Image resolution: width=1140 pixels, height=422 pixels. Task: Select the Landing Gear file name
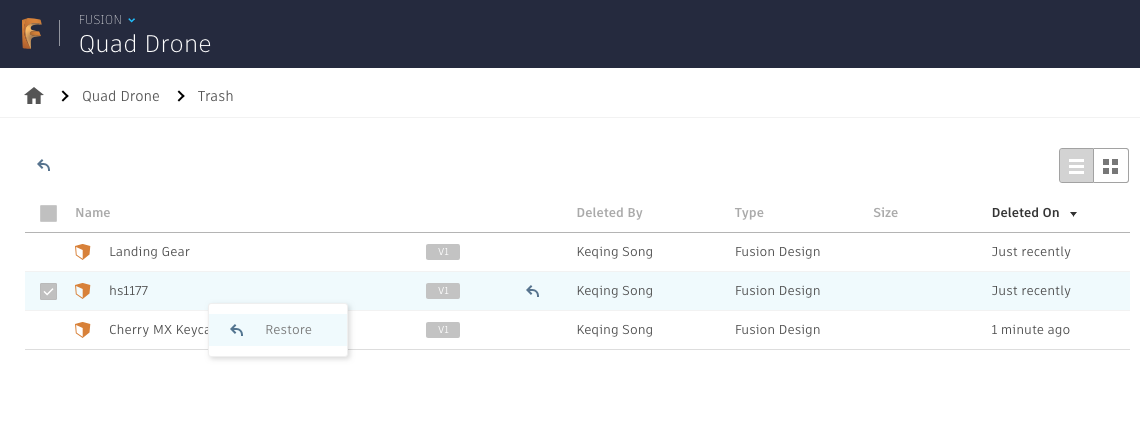pos(149,252)
